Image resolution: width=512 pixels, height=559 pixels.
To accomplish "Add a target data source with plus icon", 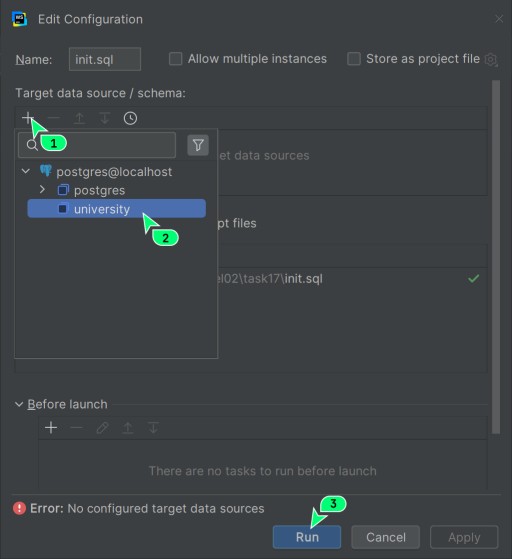I will click(27, 118).
